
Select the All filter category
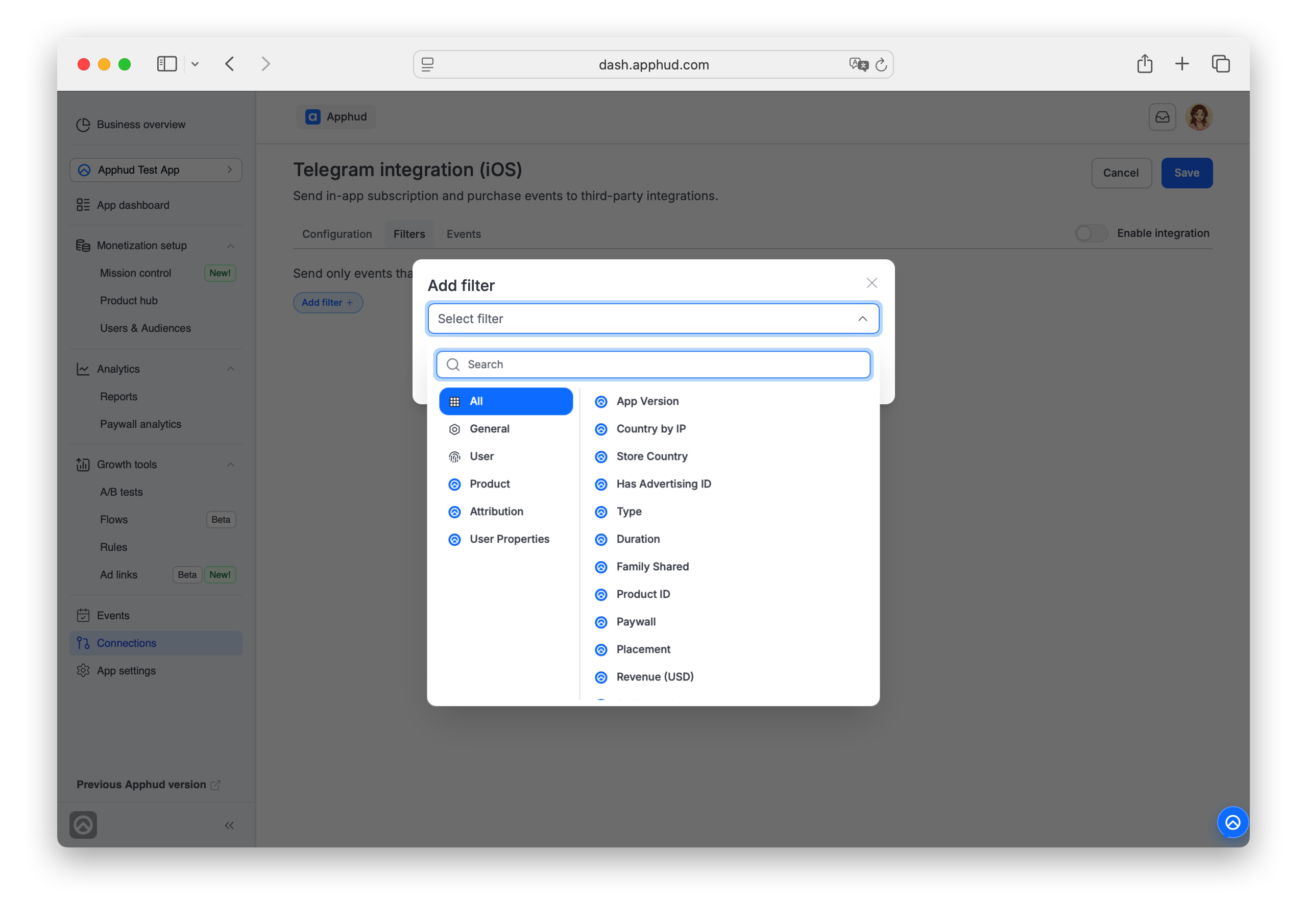pyautogui.click(x=505, y=401)
